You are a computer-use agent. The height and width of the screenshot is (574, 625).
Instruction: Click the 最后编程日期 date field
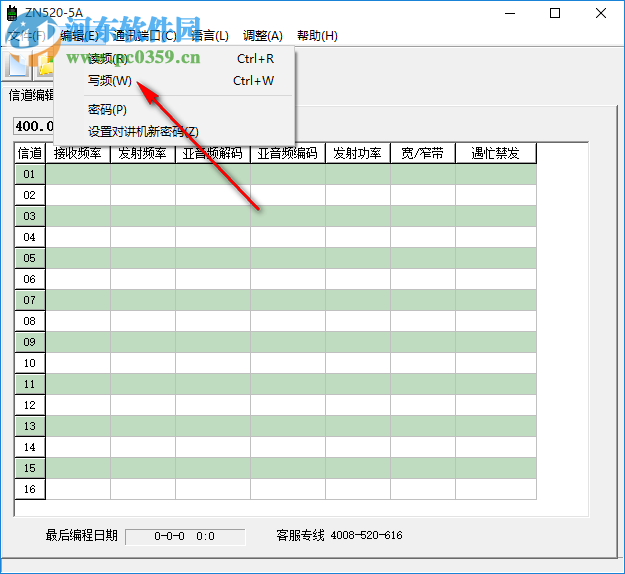point(185,537)
